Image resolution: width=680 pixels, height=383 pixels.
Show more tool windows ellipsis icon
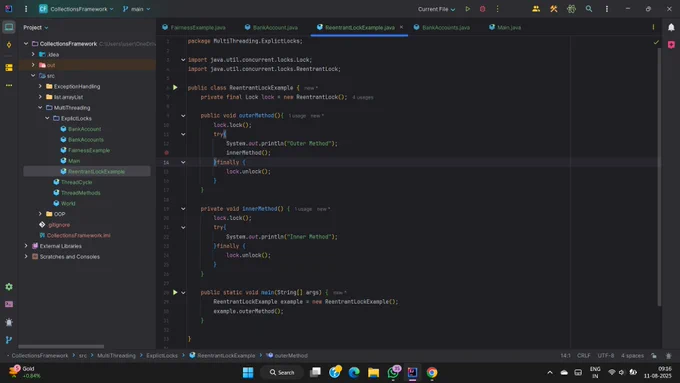(9, 85)
